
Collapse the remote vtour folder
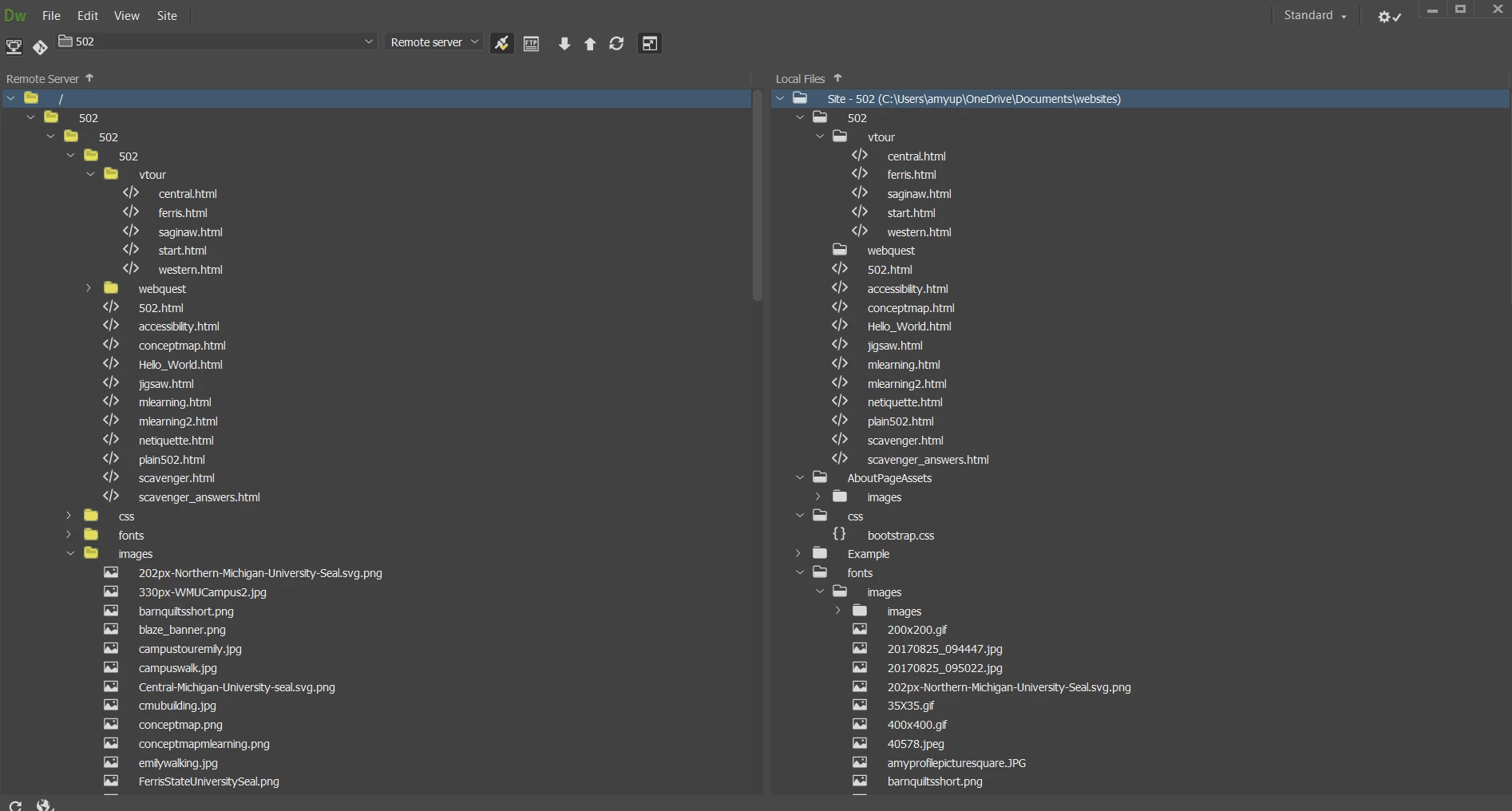(x=90, y=174)
